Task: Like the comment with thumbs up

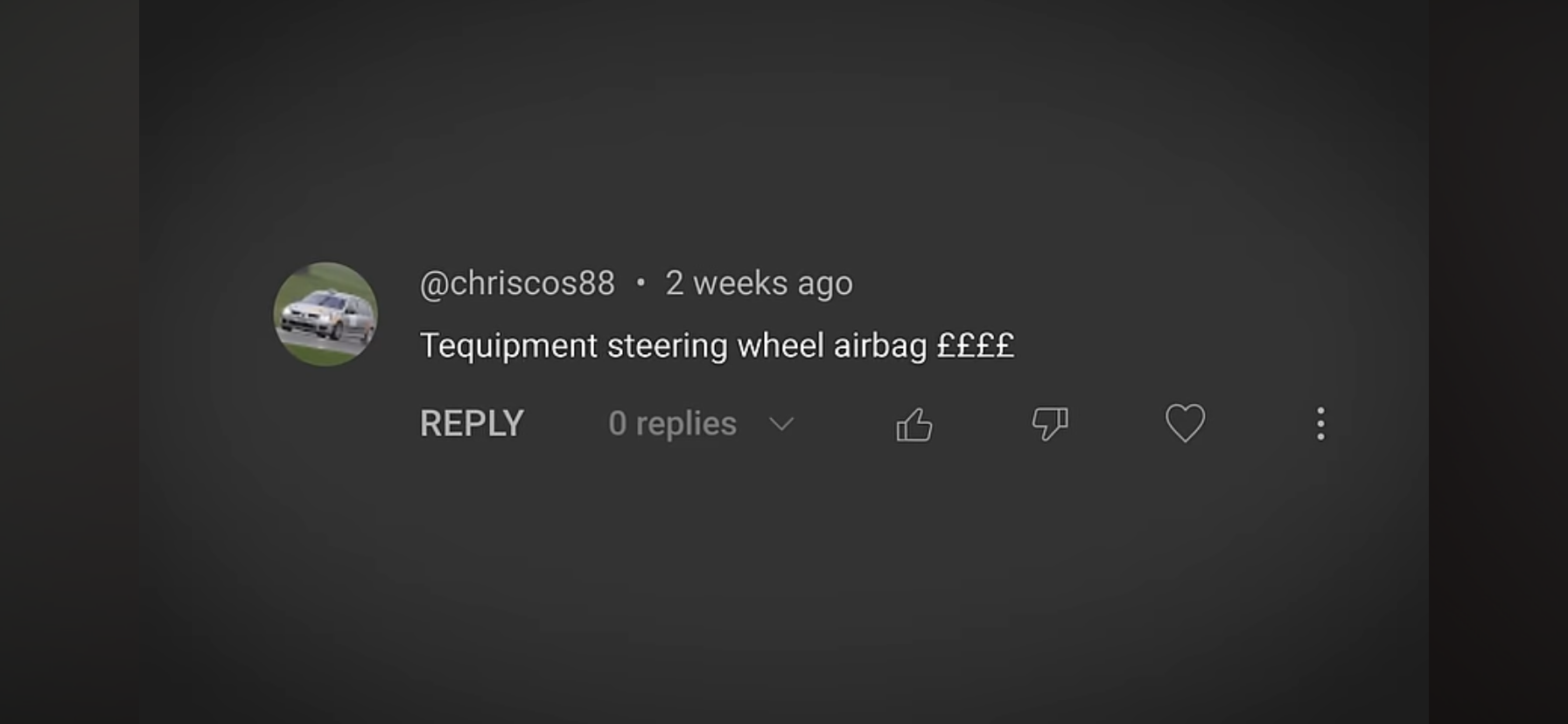Action: tap(914, 425)
